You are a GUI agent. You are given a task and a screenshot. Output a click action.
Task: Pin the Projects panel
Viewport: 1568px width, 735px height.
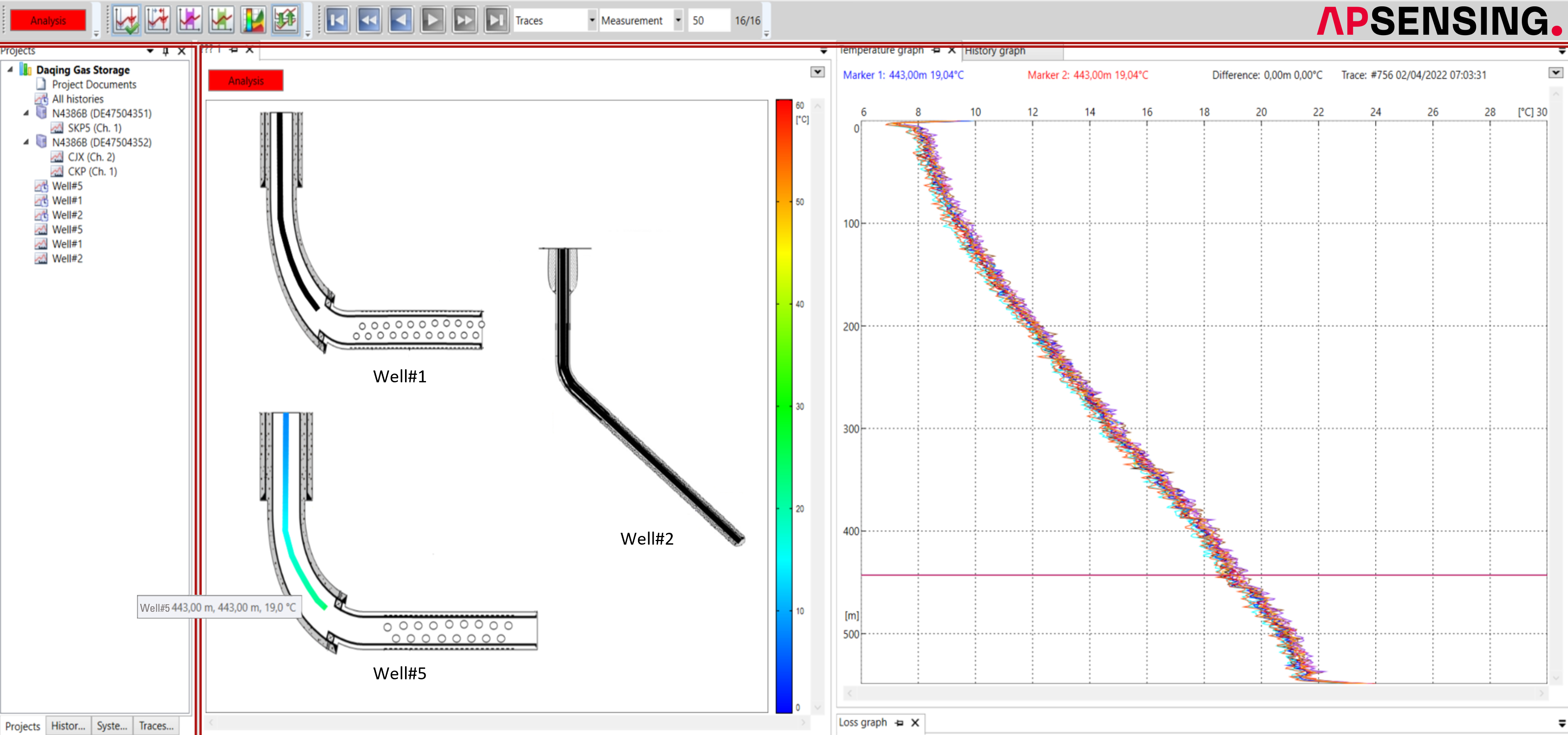pyautogui.click(x=165, y=51)
